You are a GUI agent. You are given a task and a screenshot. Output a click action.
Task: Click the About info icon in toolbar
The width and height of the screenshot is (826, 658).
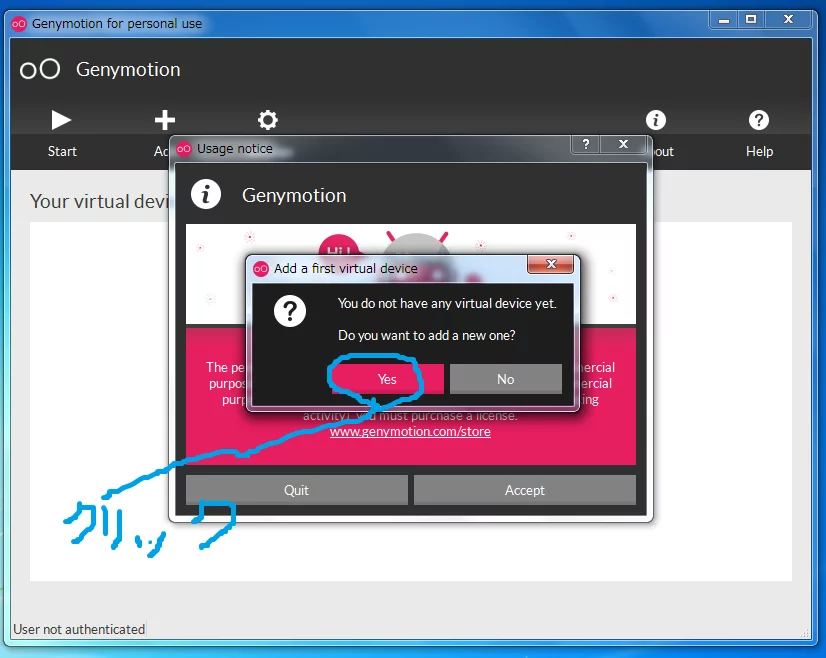tap(656, 120)
